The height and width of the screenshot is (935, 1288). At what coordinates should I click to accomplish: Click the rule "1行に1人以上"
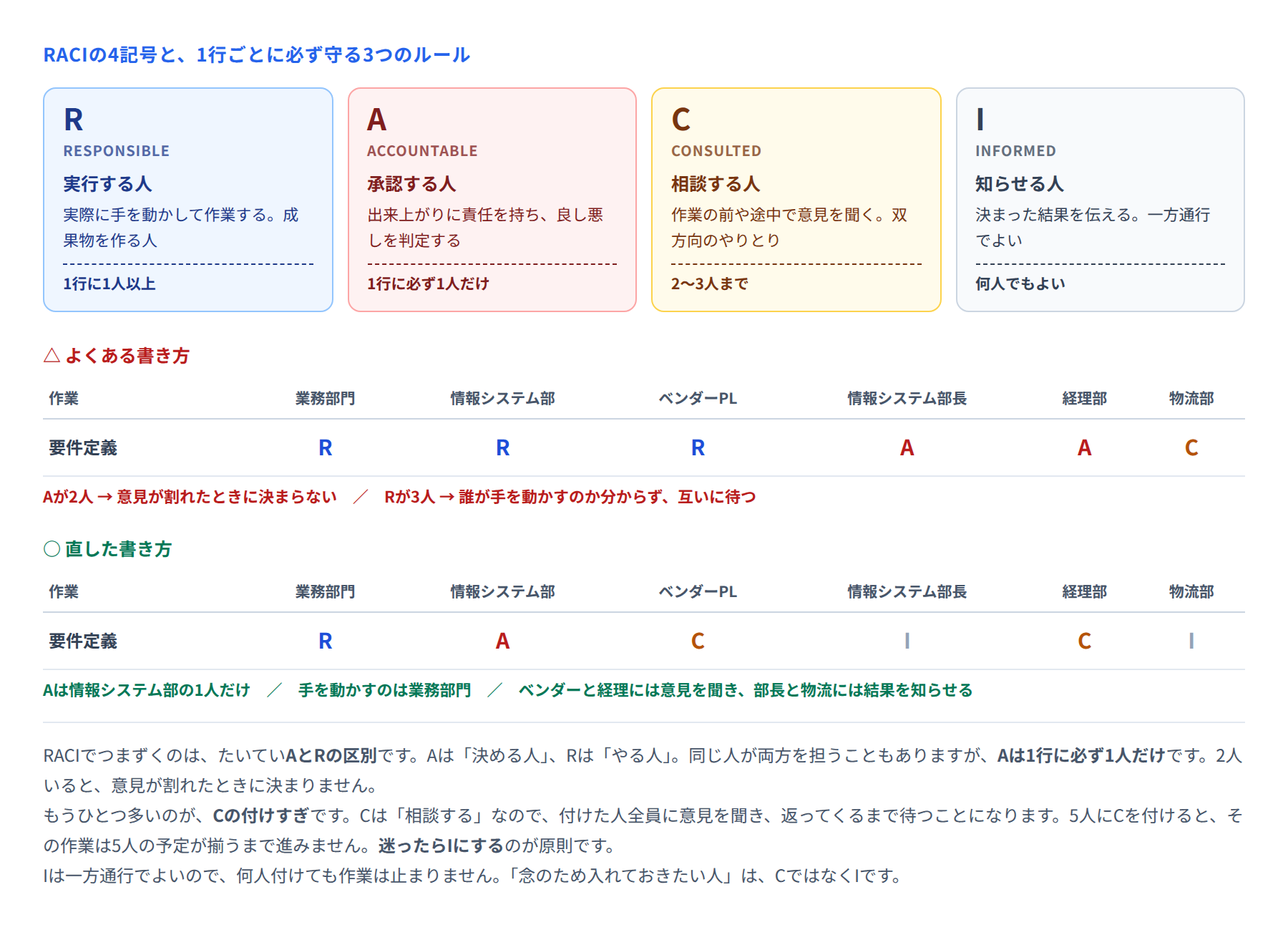click(109, 284)
